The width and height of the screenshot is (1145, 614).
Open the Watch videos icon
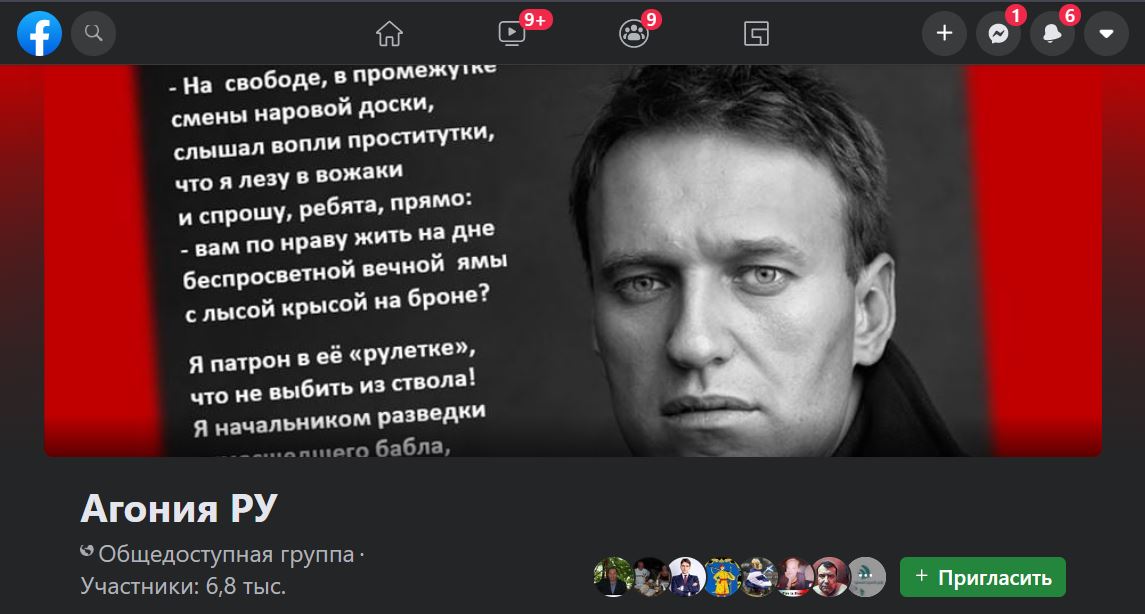(512, 34)
